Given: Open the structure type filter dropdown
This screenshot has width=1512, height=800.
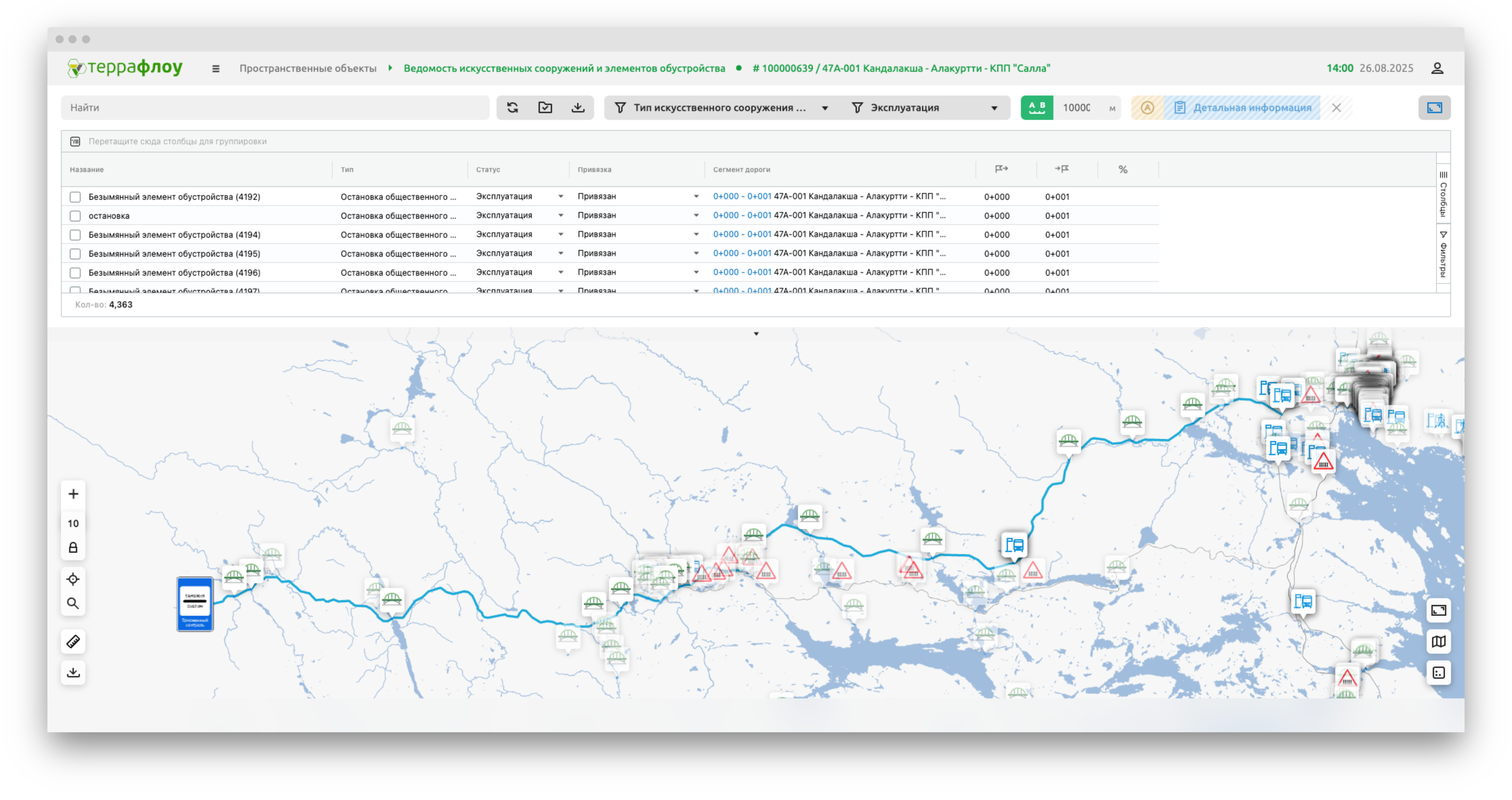Looking at the screenshot, I should (722, 107).
